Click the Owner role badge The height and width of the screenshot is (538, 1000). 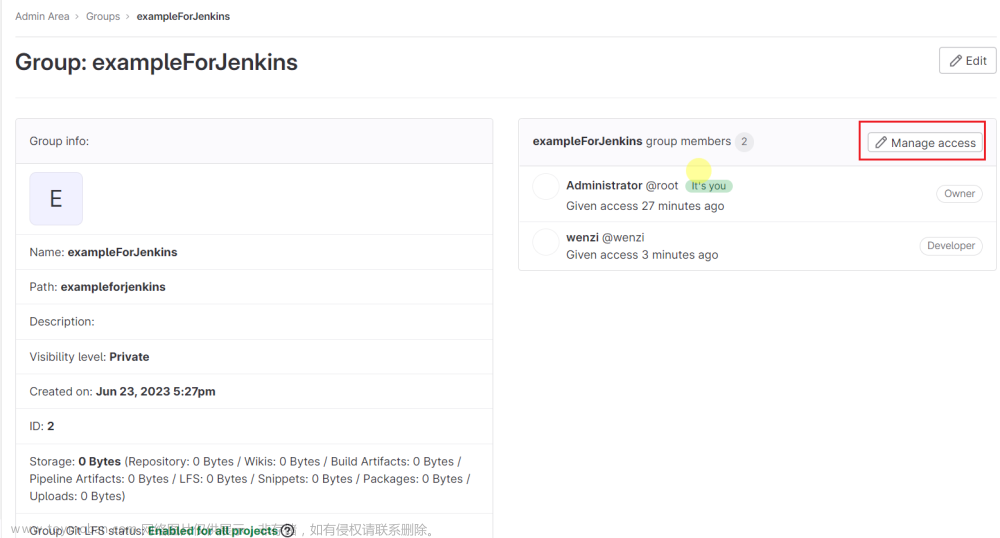click(959, 194)
